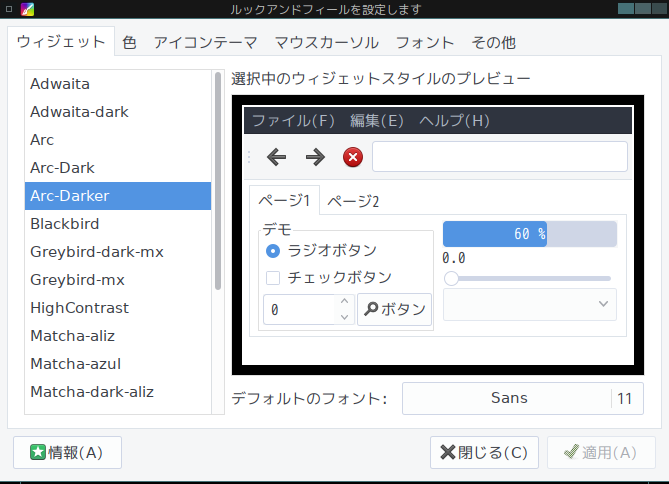Select the Matcha-azul theme
669x484 pixels.
tap(118, 364)
